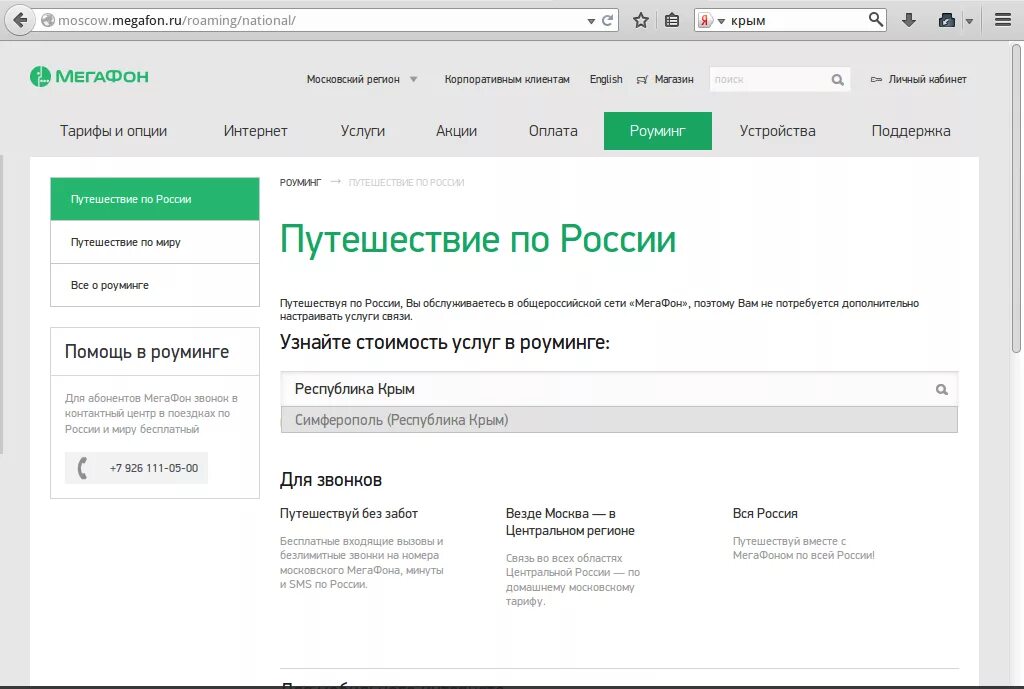Click the key icon next to Личный кабинет

click(876, 80)
